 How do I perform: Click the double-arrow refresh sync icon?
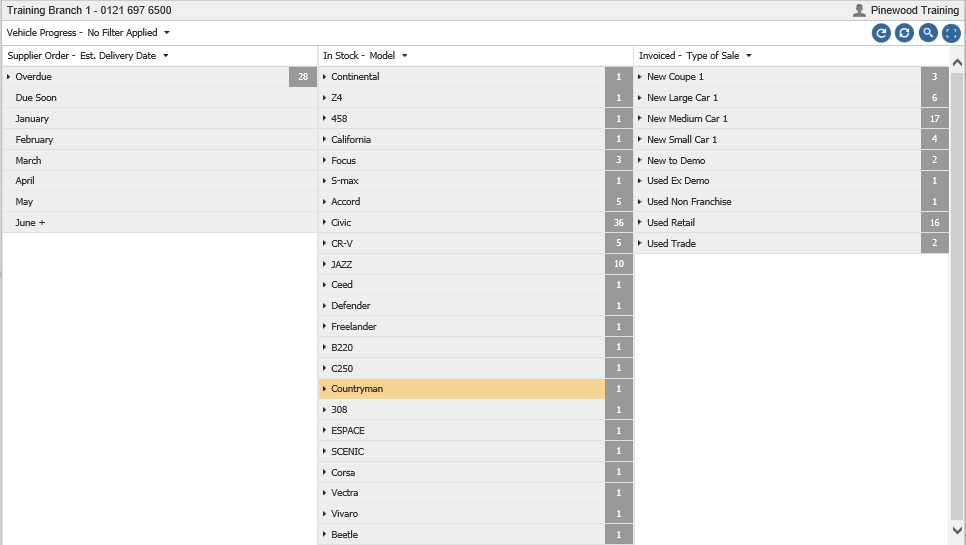904,33
